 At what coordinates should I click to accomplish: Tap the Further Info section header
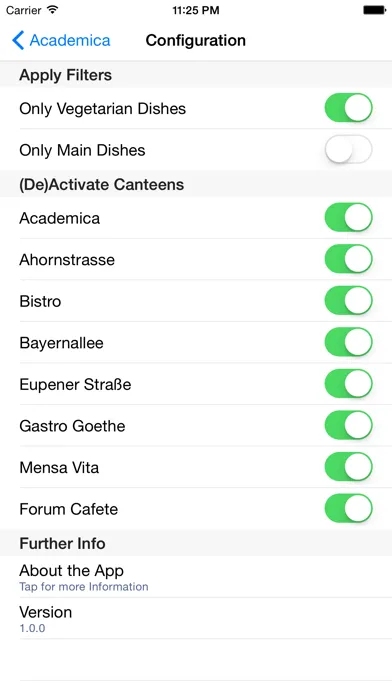pos(63,543)
